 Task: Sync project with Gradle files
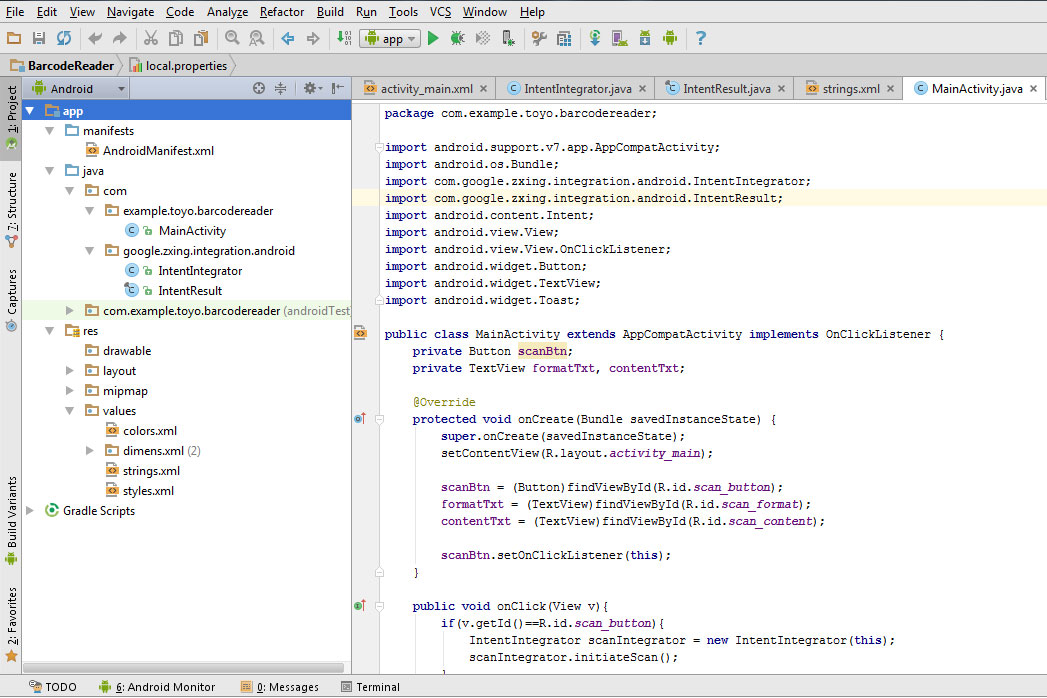point(595,38)
